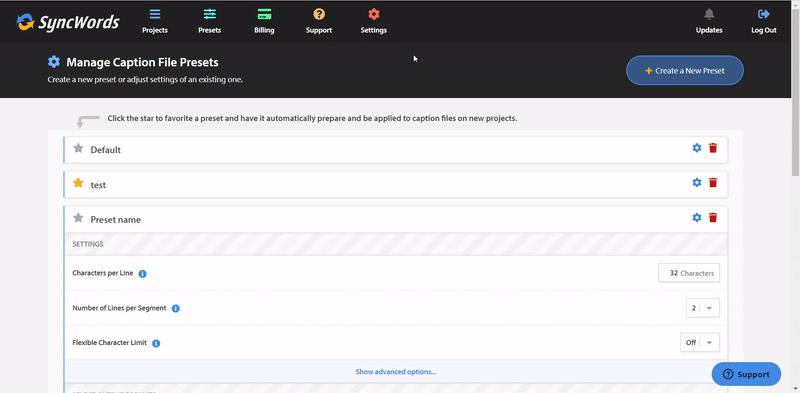Delete the test preset

713,182
